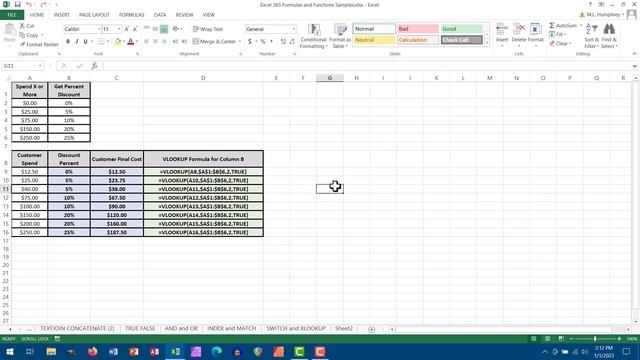Click Percent Style button
The height and width of the screenshot is (360, 640).
(263, 41)
